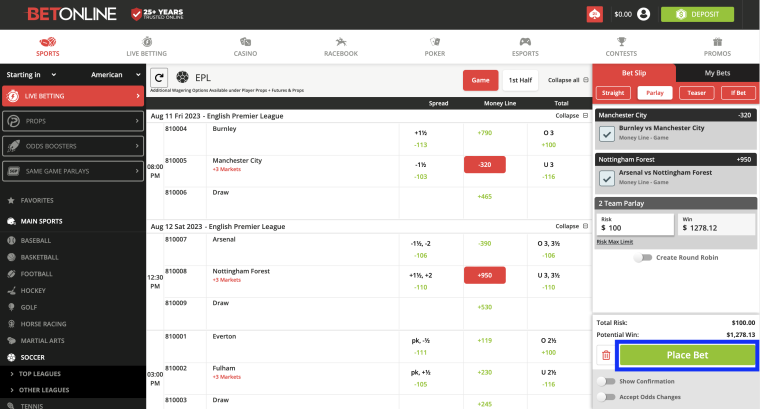
Task: Choose the Teaser bet type tab
Action: tap(697, 93)
